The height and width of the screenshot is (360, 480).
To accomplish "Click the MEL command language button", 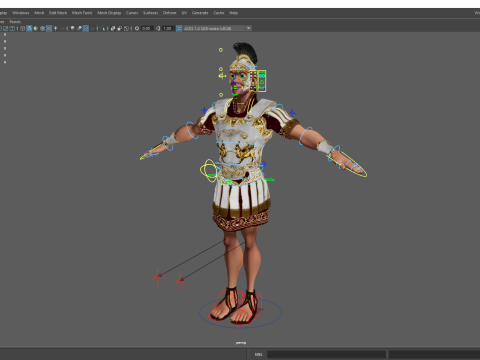I will click(x=258, y=354).
